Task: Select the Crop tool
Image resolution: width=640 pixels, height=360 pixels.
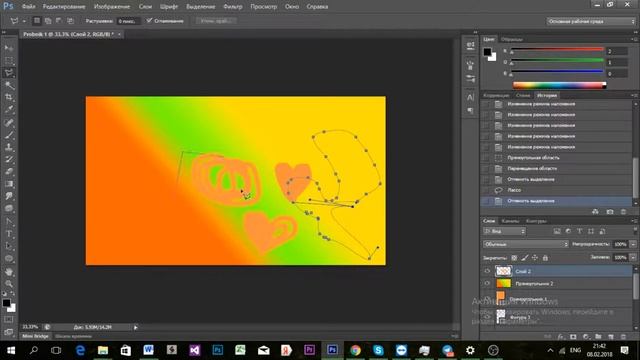Action: coord(9,98)
